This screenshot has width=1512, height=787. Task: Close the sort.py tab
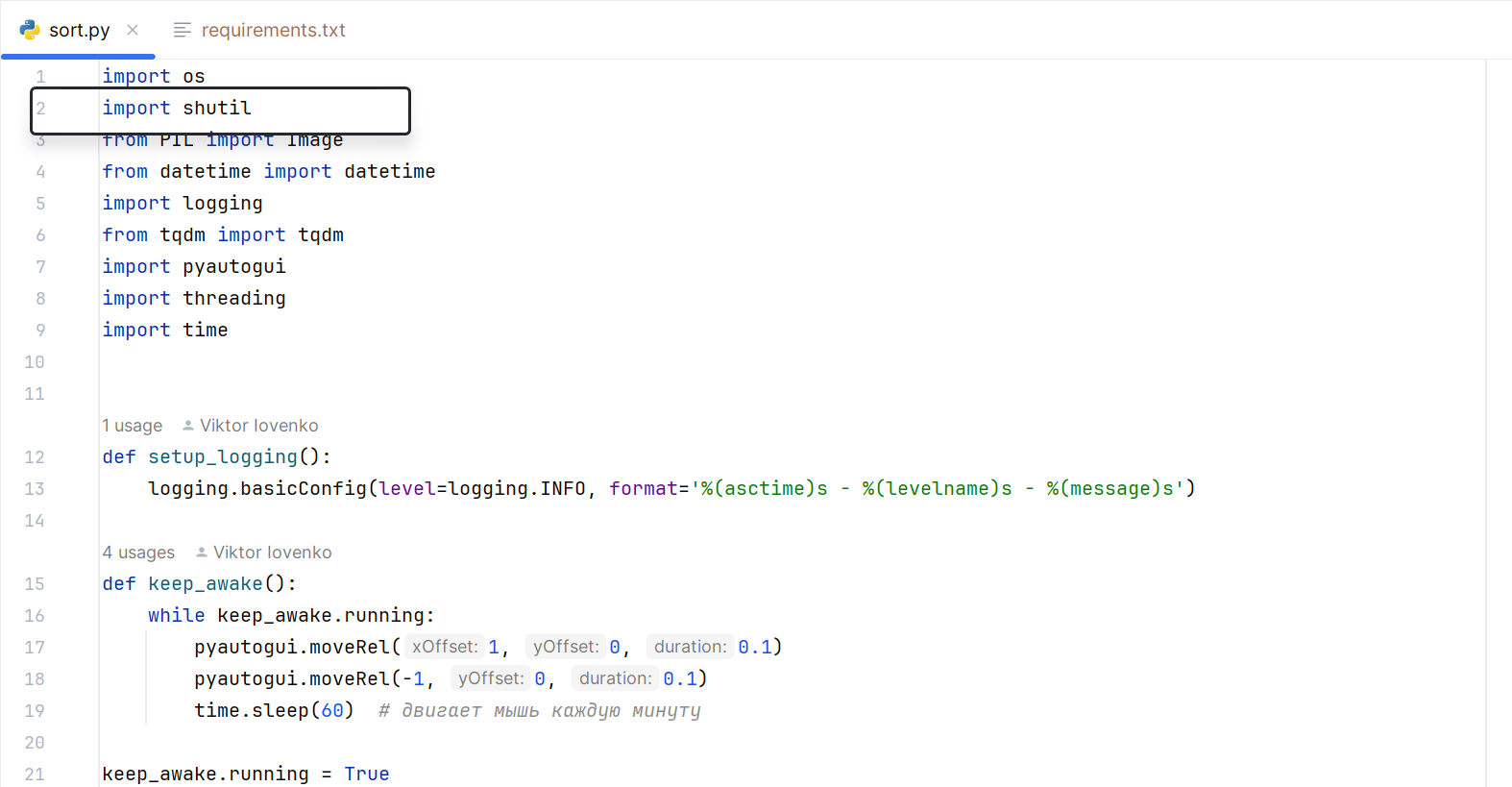(x=133, y=30)
